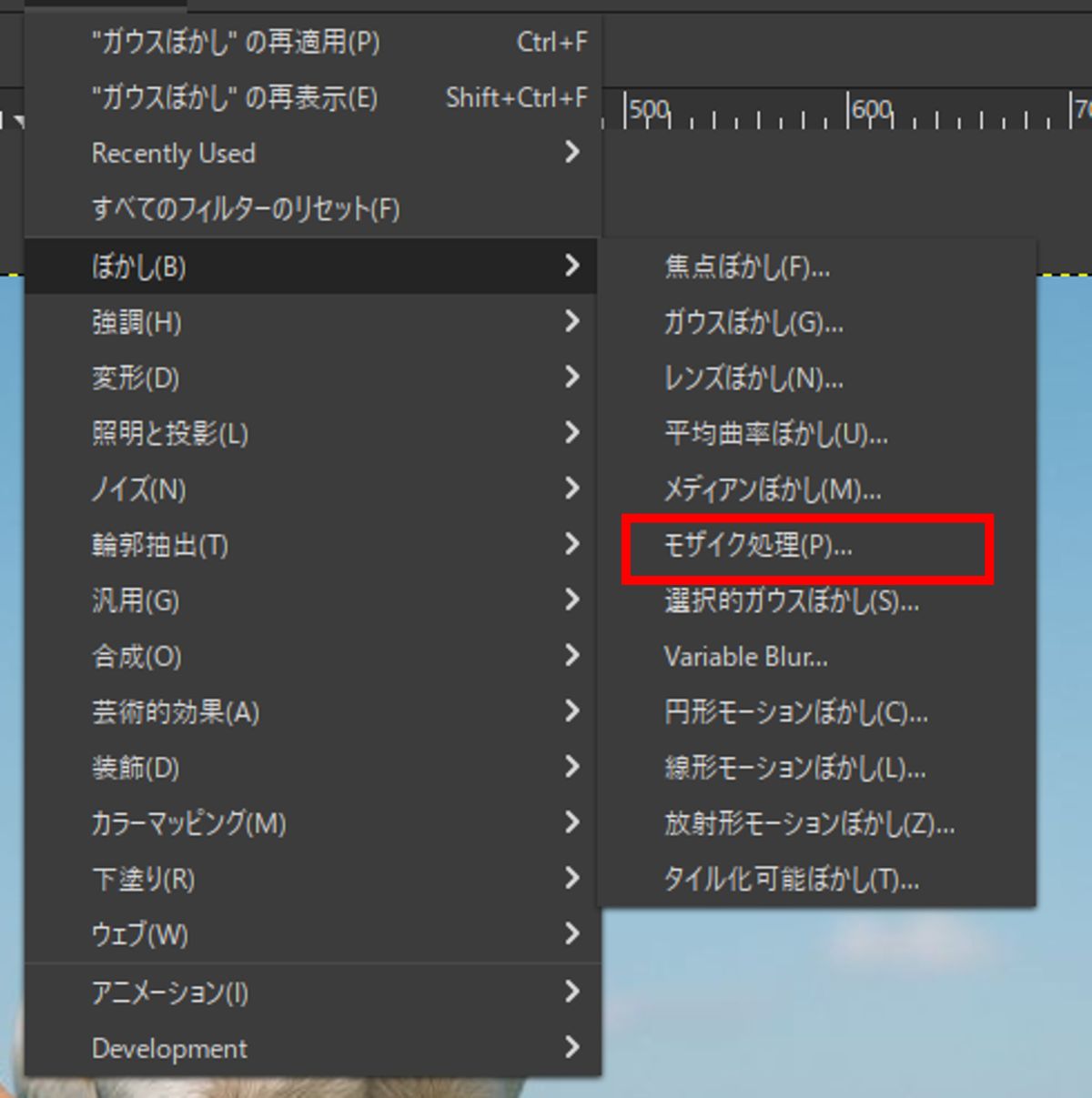
Task: Choose 焦点ぼかし(F) filter
Action: [746, 267]
